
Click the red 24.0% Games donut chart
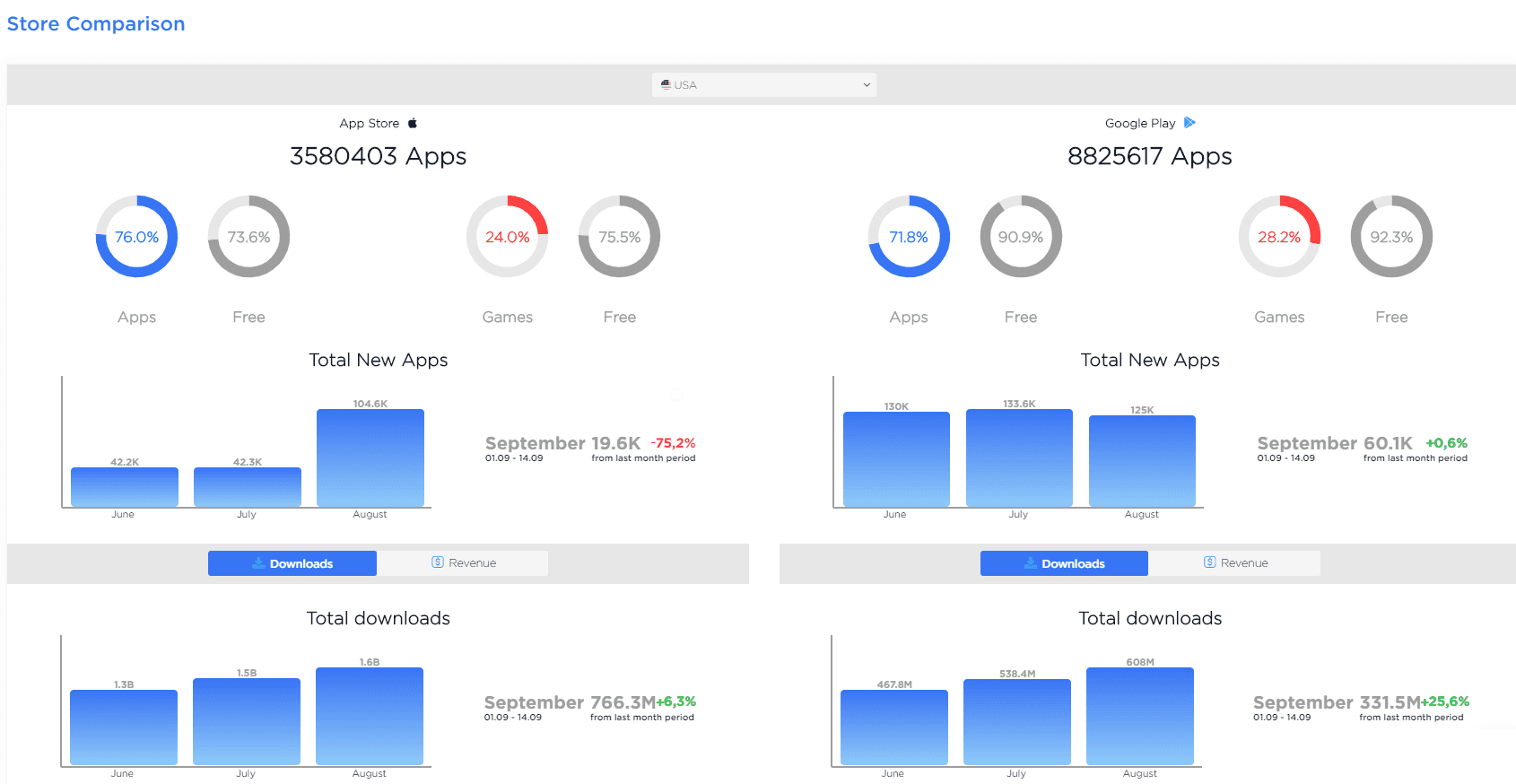507,237
